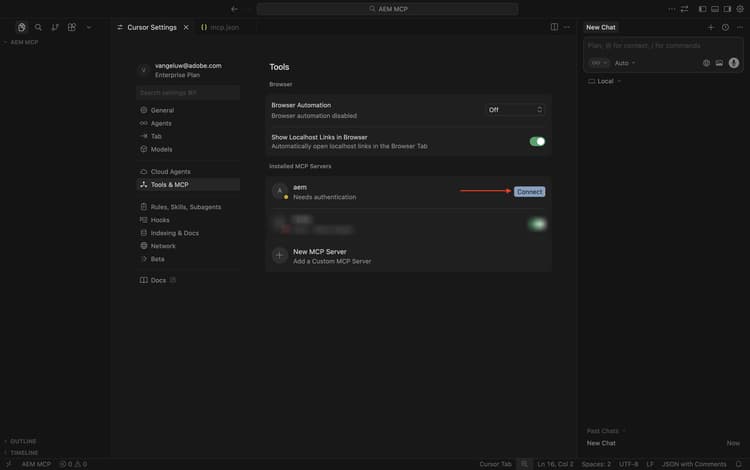Open chat history clock icon
The image size is (750, 470).
[726, 27]
